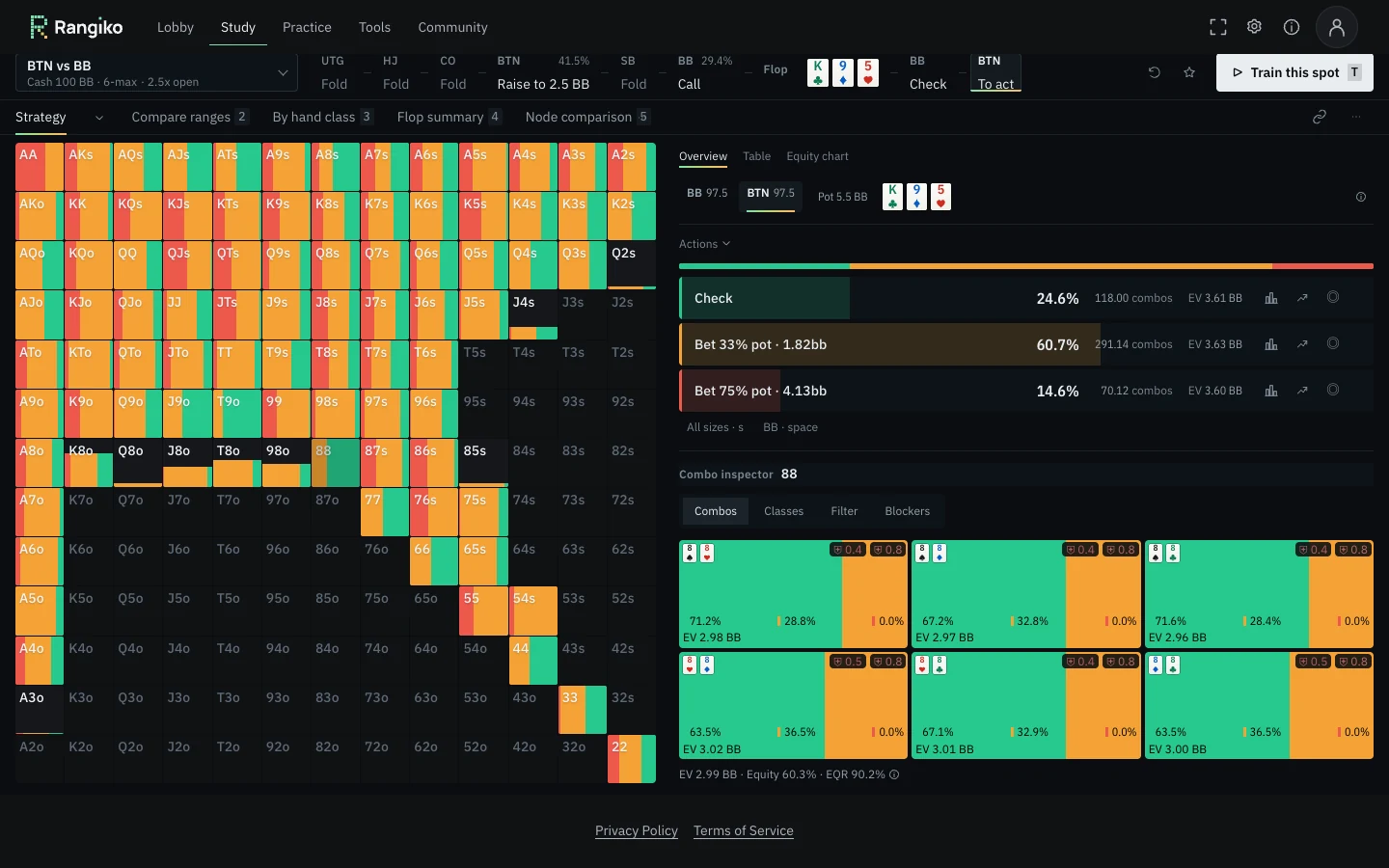Collapse the Actions section
This screenshot has height=868, width=1389.
click(x=704, y=244)
